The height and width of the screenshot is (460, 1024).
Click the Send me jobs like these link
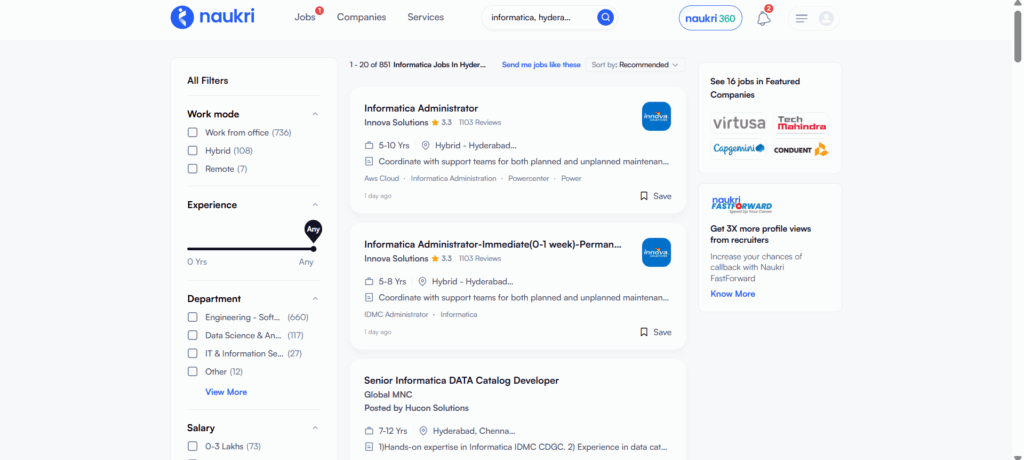pos(541,65)
